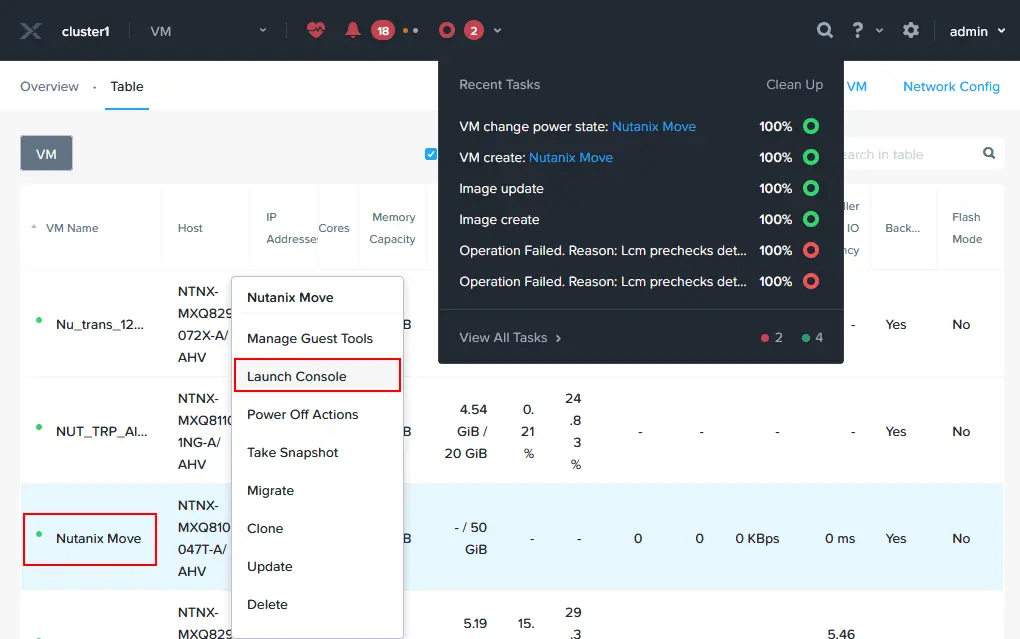1020x639 pixels.
Task: Click the red tasks circle icon in header
Action: [446, 31]
